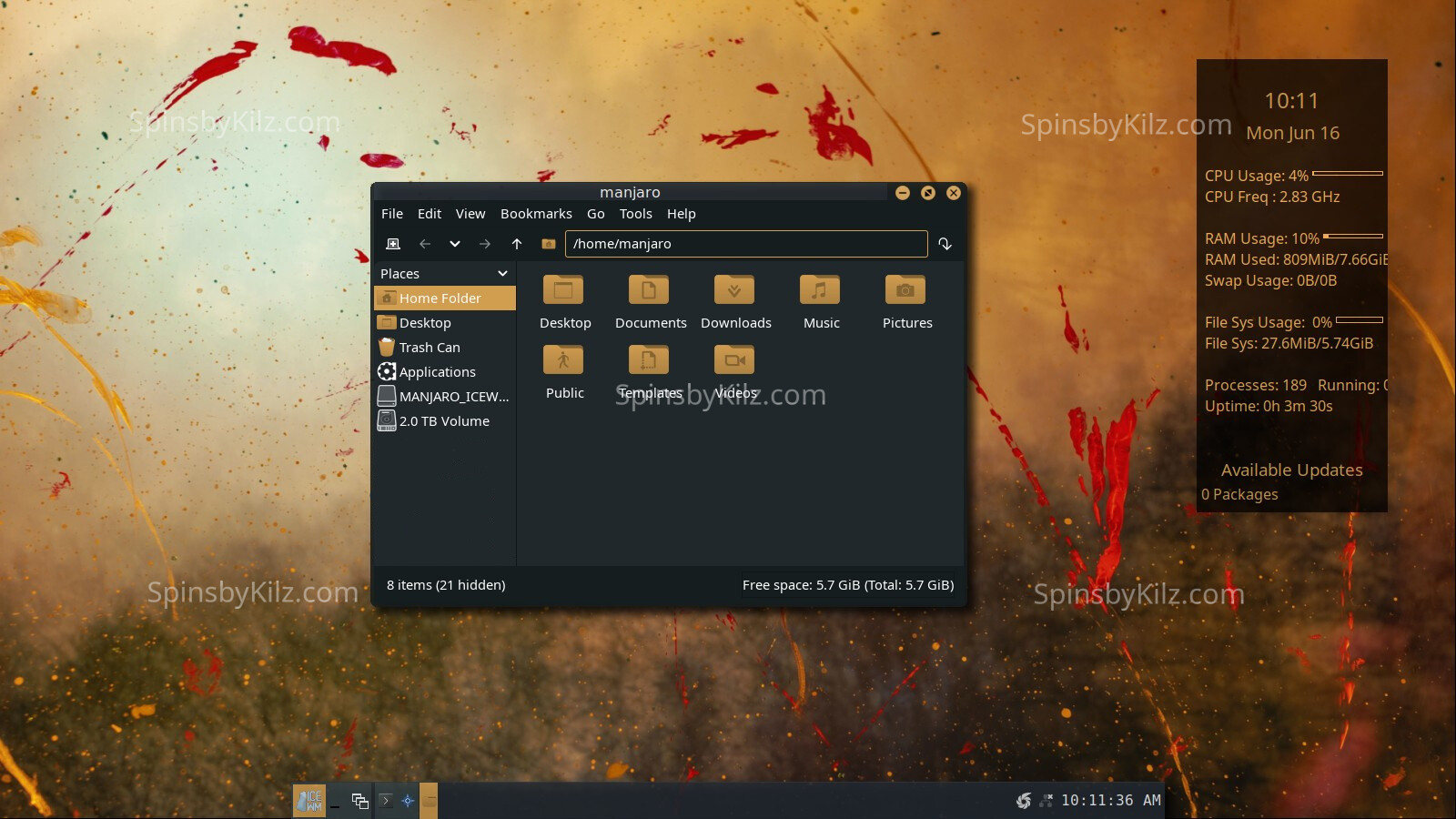Click the '0 Packages' text

click(x=1239, y=495)
